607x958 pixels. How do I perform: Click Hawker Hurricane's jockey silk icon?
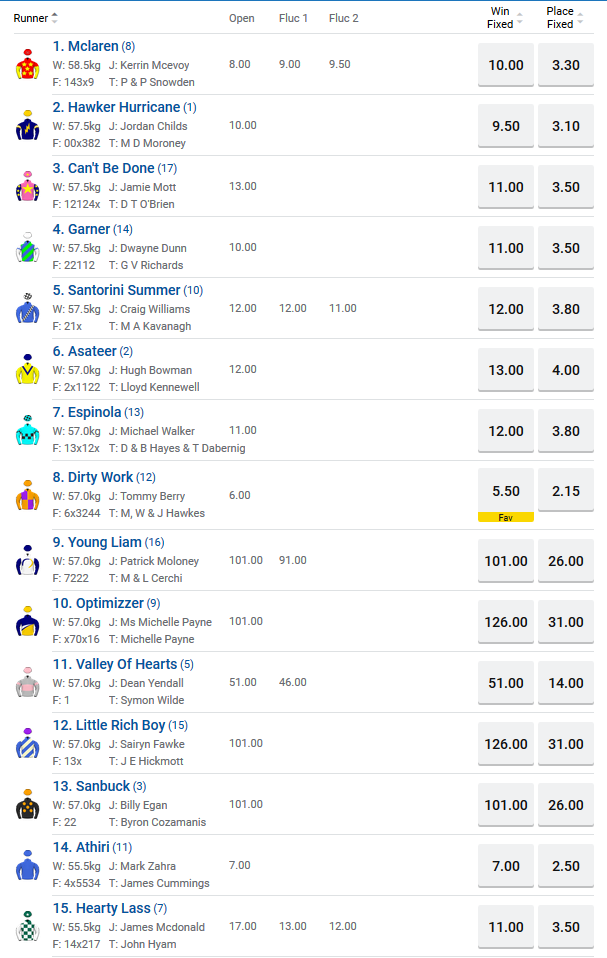click(x=27, y=126)
